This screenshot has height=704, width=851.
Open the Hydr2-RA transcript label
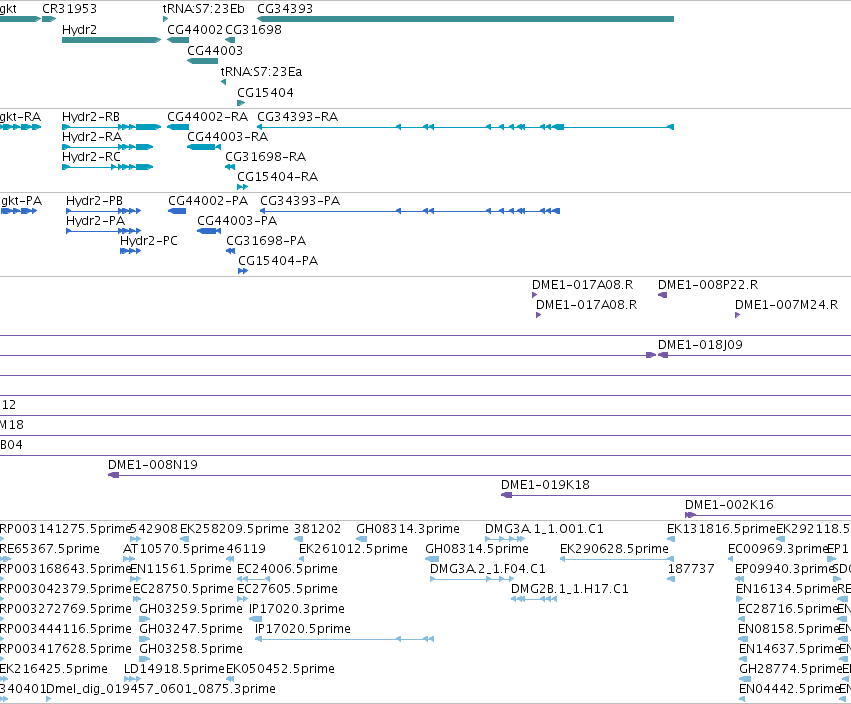(x=92, y=137)
